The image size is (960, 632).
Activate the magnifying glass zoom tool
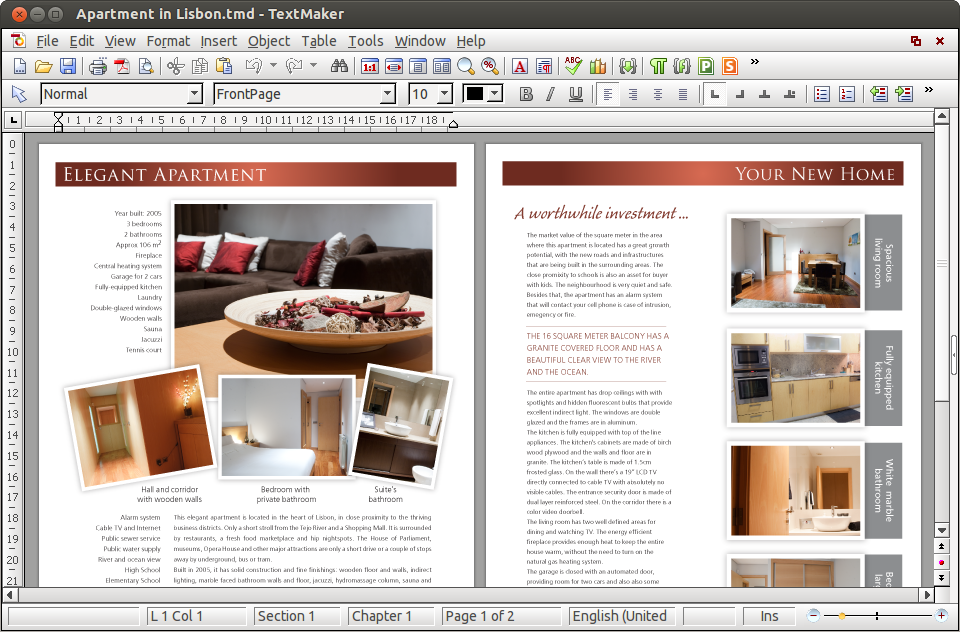click(x=466, y=66)
